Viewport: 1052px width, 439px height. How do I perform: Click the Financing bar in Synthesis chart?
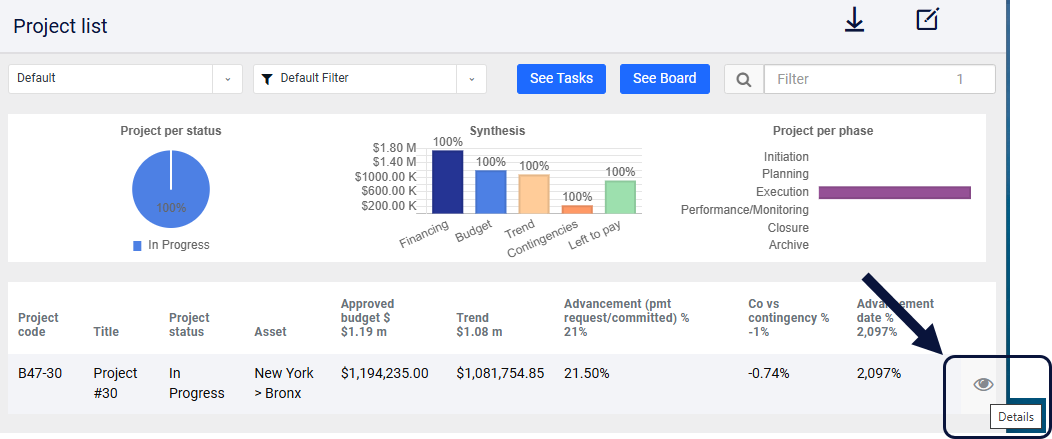click(448, 182)
